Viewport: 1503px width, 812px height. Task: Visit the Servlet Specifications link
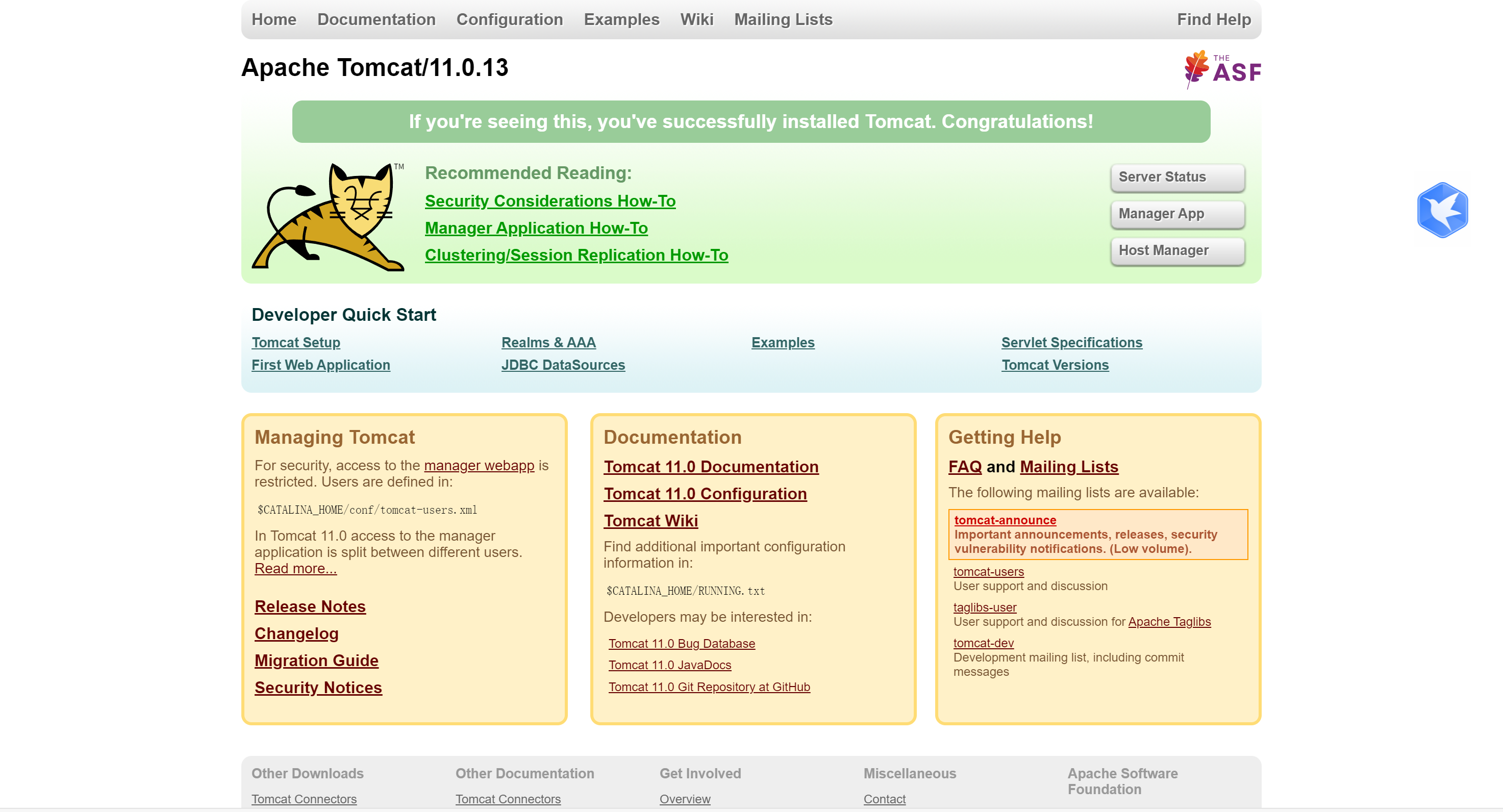tap(1071, 342)
